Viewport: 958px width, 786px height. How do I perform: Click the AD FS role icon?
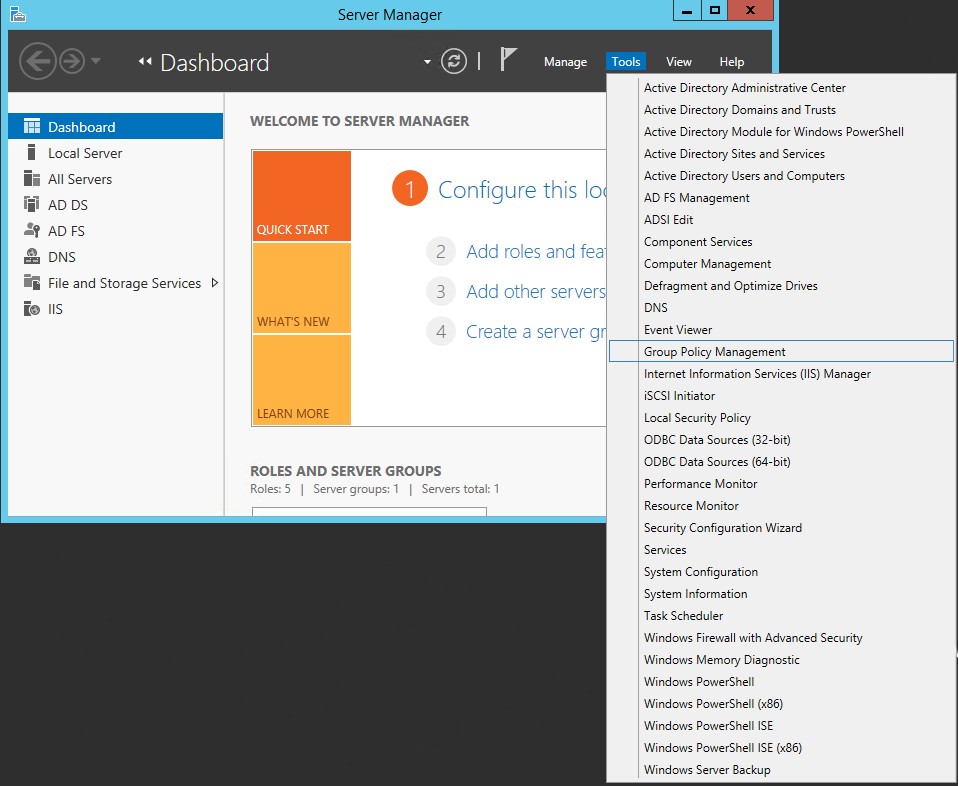(32, 231)
